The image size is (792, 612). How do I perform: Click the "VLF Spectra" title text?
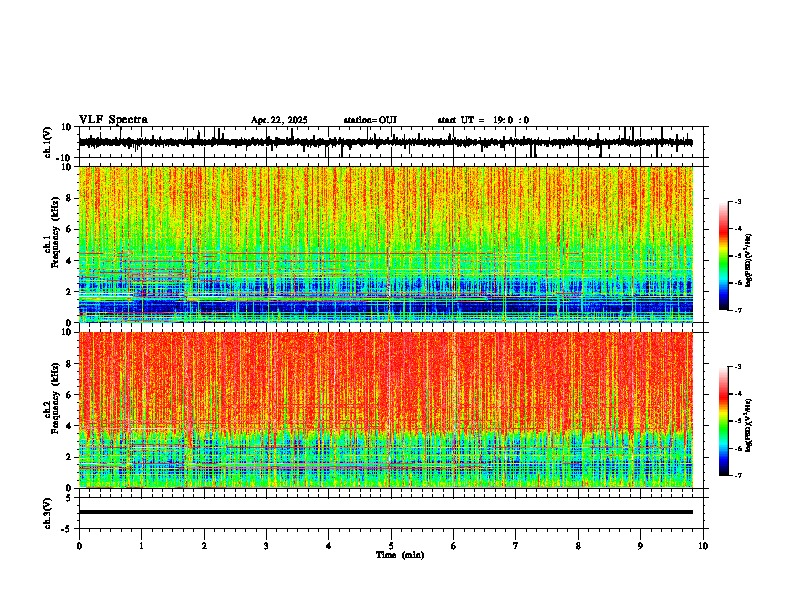113,120
